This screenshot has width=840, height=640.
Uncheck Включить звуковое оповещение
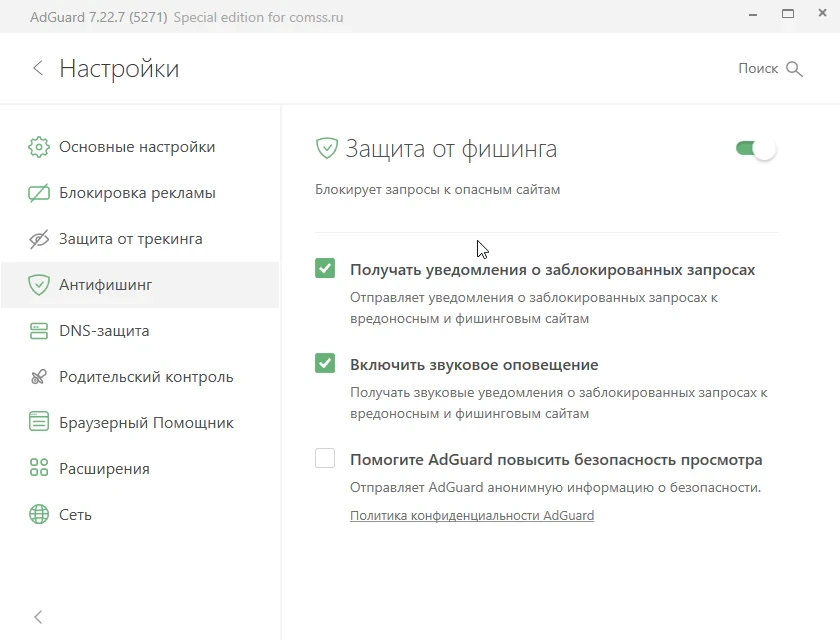(325, 363)
